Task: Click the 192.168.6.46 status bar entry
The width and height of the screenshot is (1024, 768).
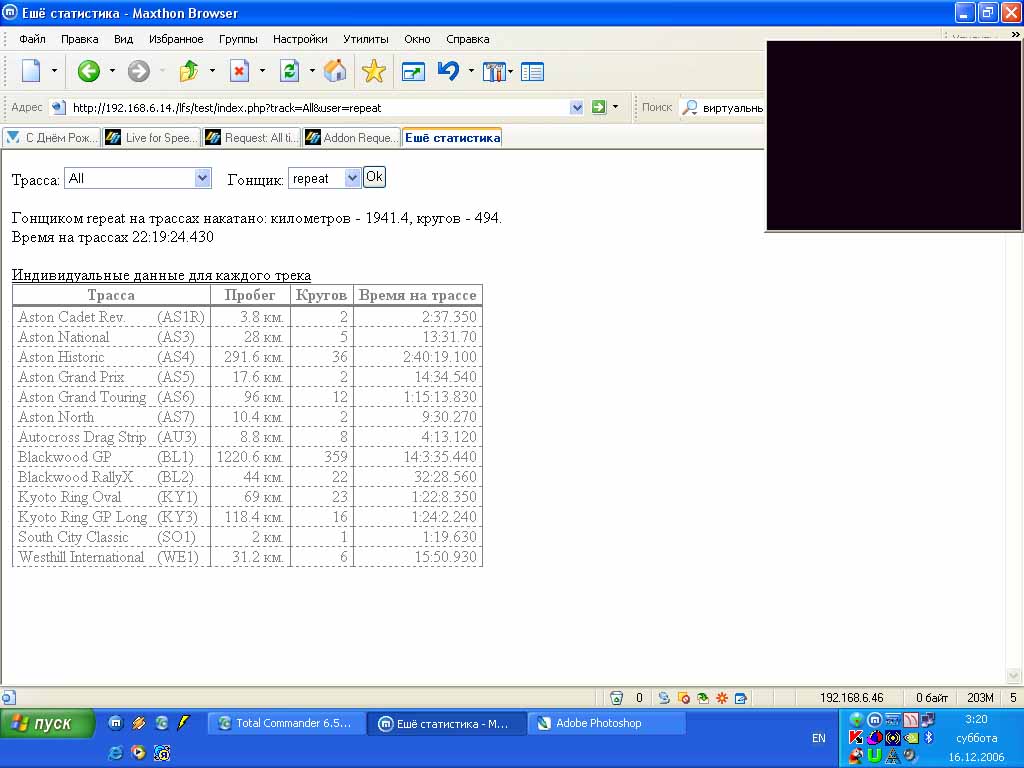Action: (852, 698)
